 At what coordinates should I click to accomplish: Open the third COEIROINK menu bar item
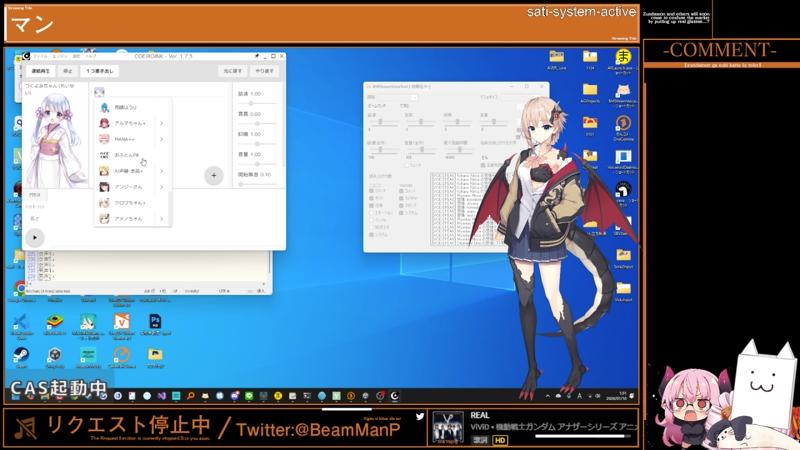76,56
